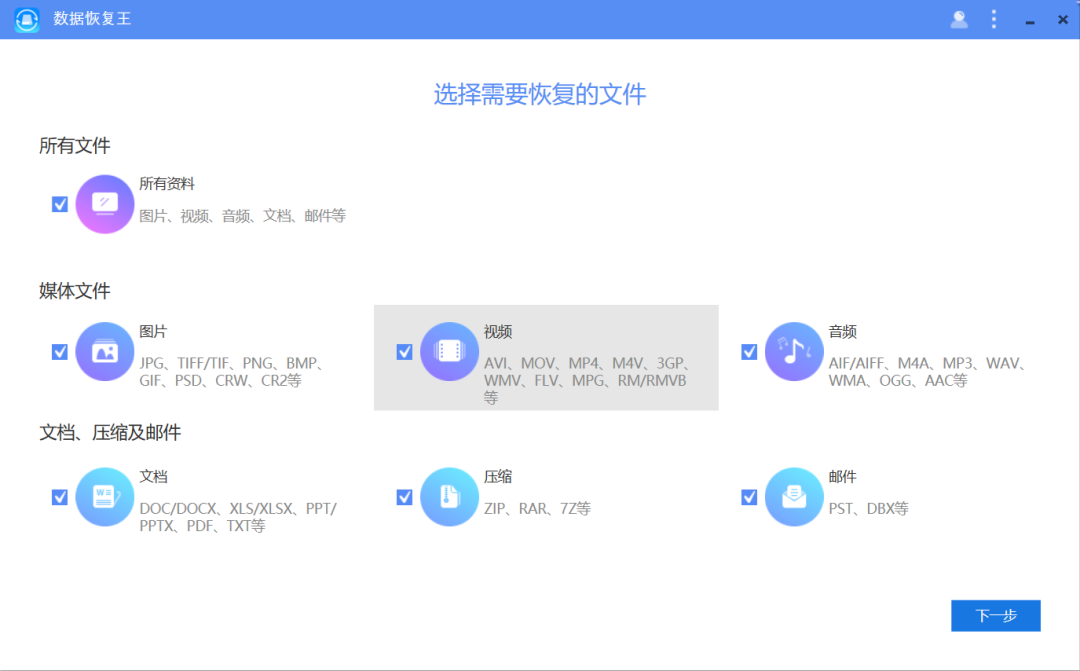Click the 数据恢复王 app logo in title bar
The width and height of the screenshot is (1080, 671).
pyautogui.click(x=25, y=19)
